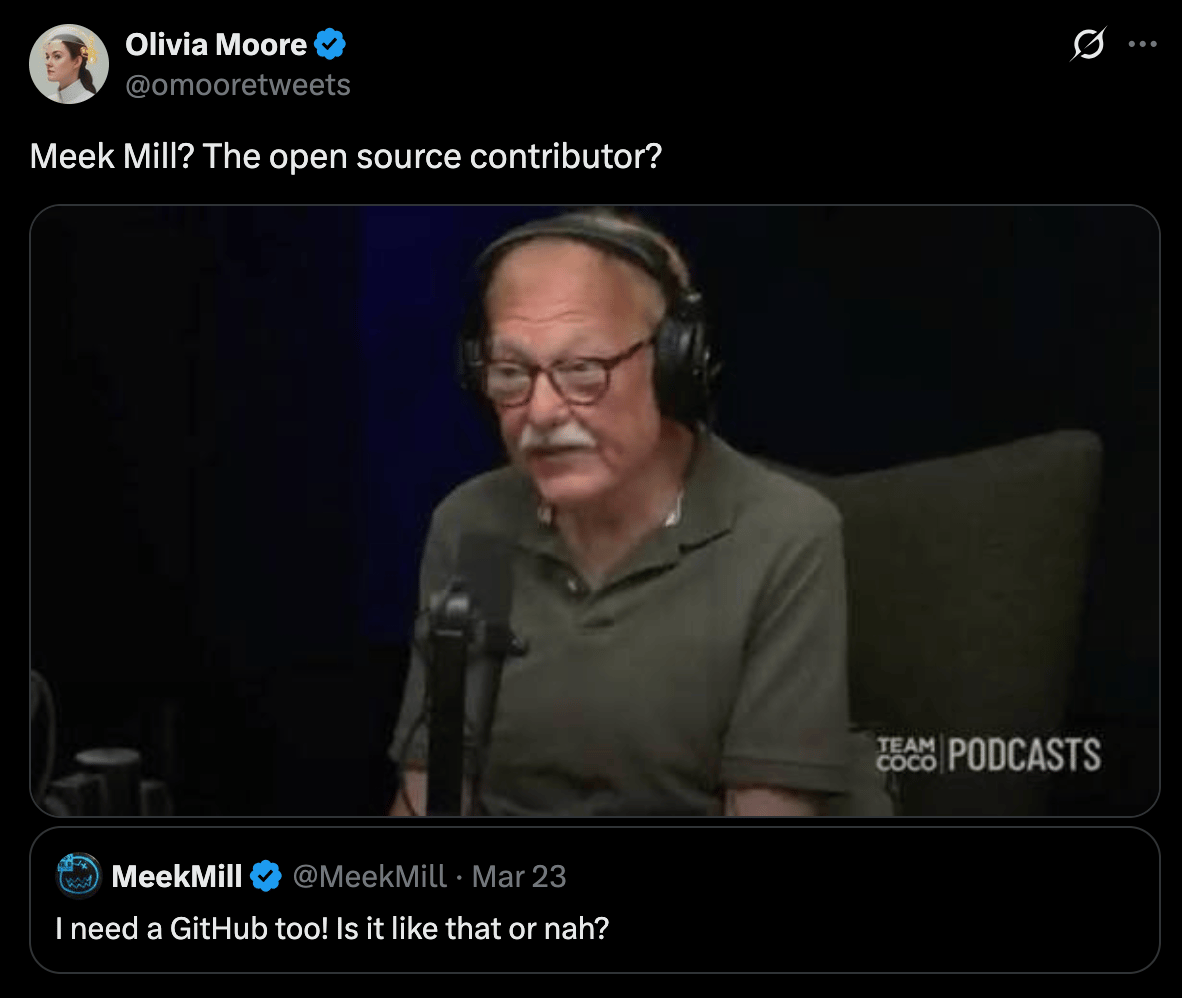This screenshot has height=998, width=1182.
Task: Click the Grok explain-post icon
Action: 1088,44
